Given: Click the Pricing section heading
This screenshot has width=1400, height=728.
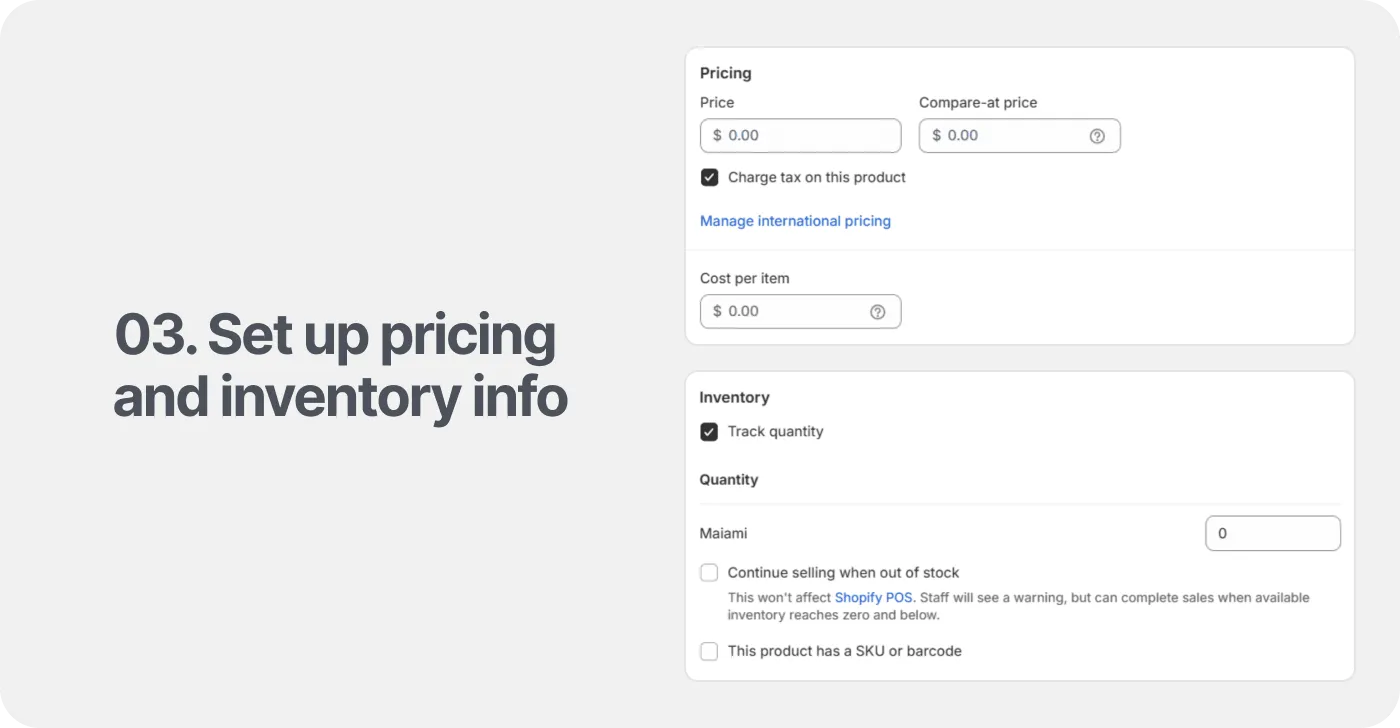Looking at the screenshot, I should [x=725, y=73].
